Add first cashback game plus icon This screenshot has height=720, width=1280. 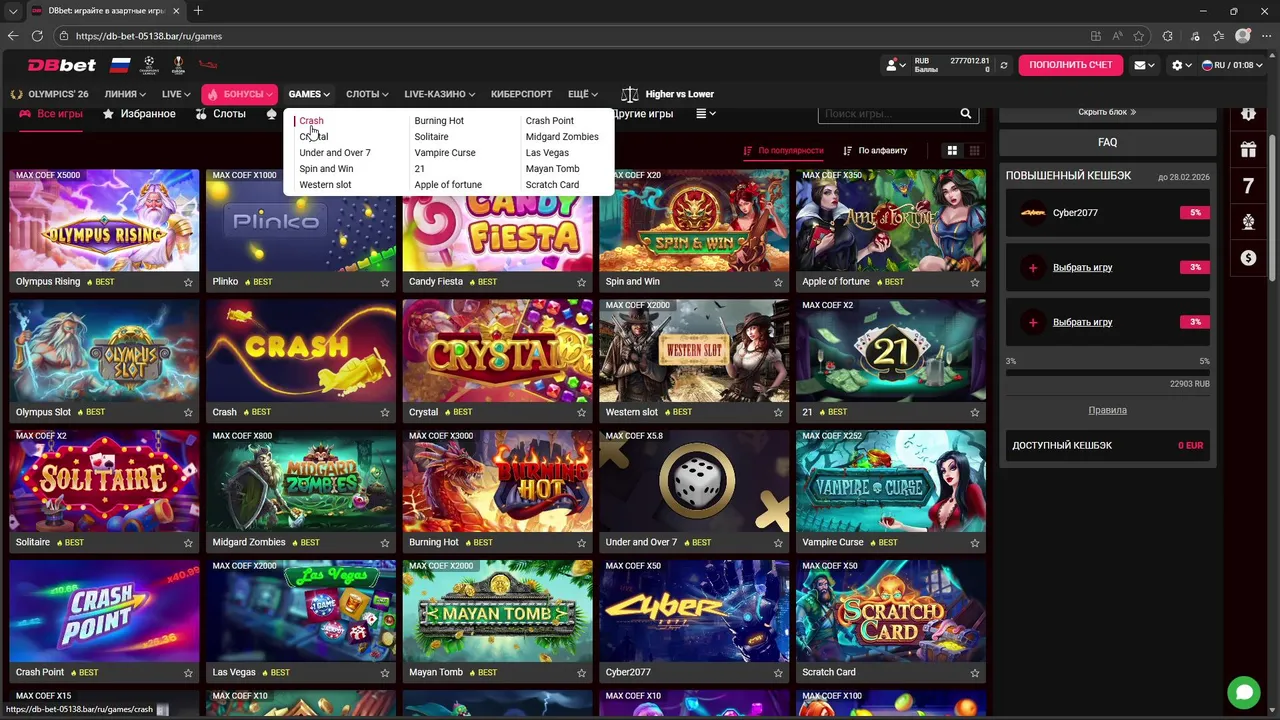coord(1033,268)
